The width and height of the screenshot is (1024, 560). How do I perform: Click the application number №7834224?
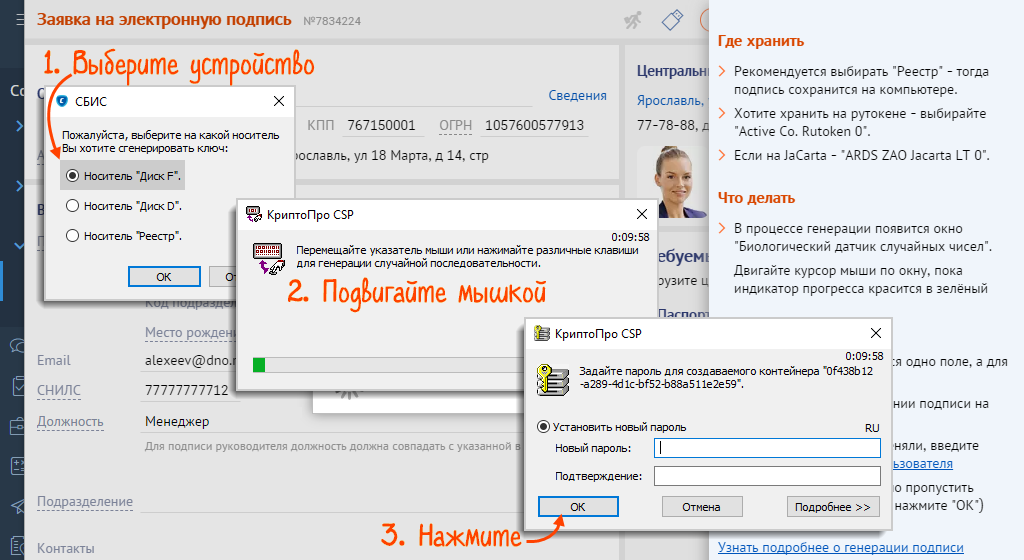point(332,21)
